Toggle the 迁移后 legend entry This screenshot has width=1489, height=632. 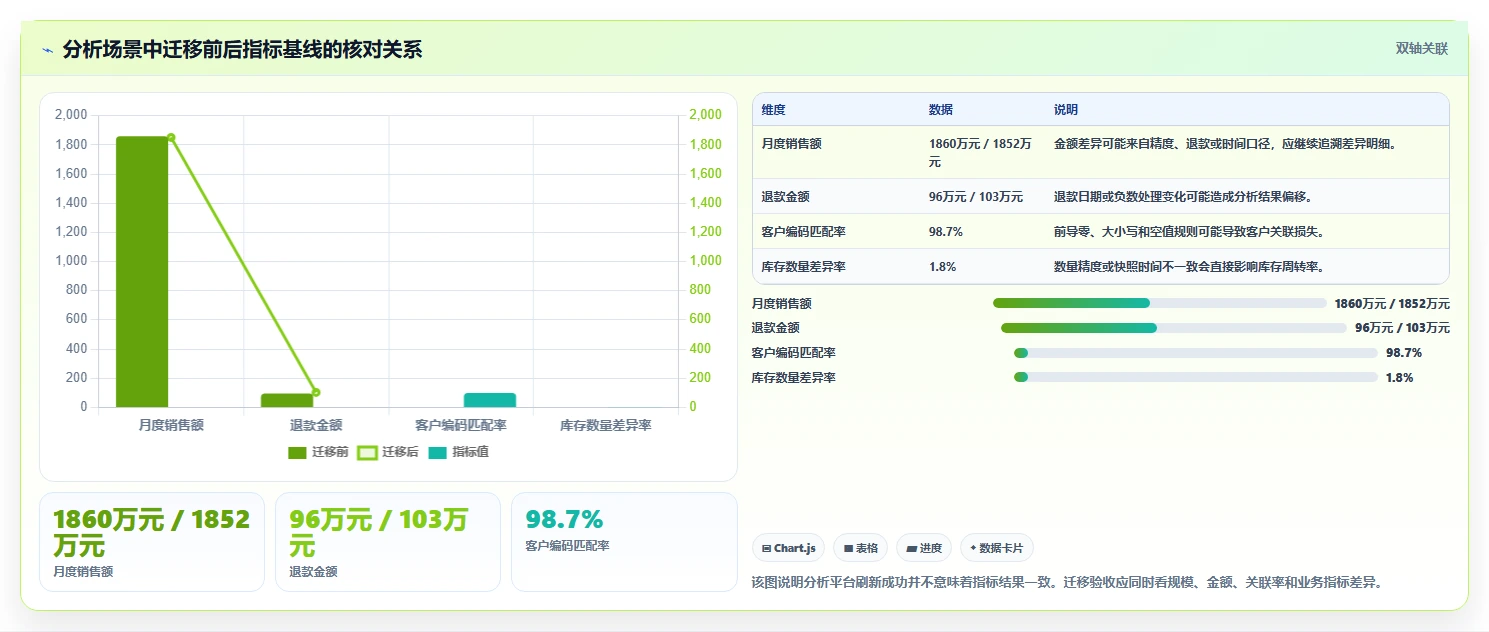(388, 452)
